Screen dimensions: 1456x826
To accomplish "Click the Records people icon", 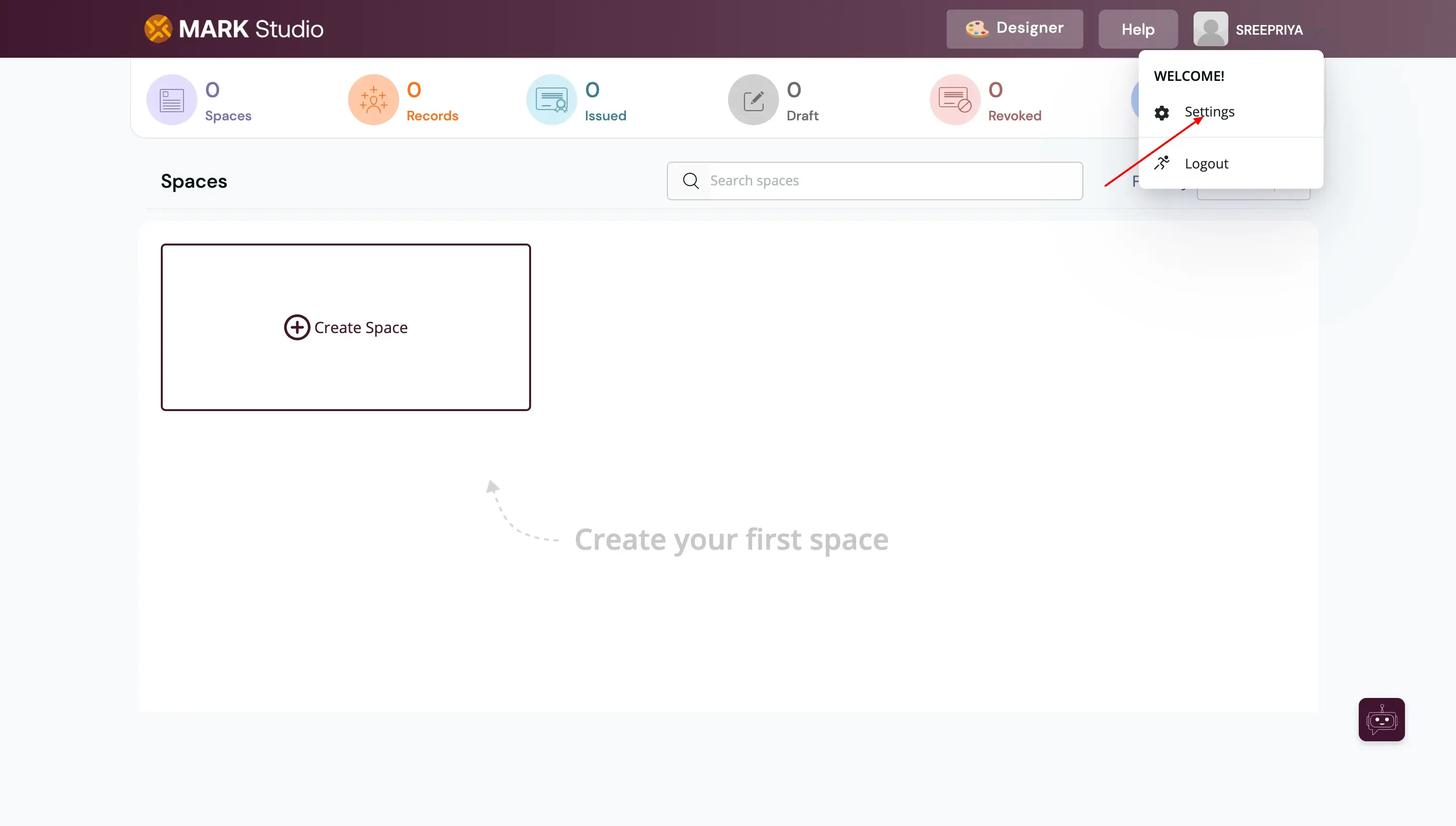I will pos(373,100).
